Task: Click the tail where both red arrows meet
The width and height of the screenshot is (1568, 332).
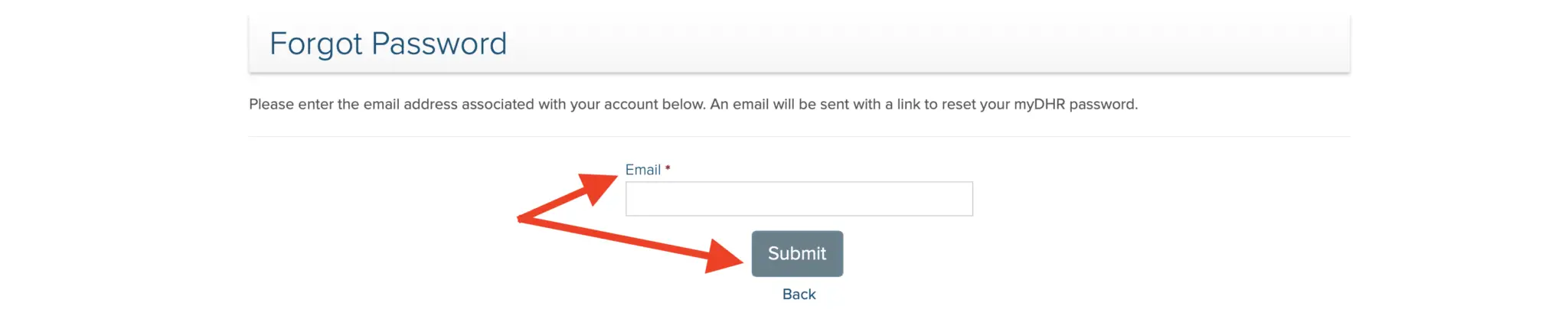Action: pos(521,219)
